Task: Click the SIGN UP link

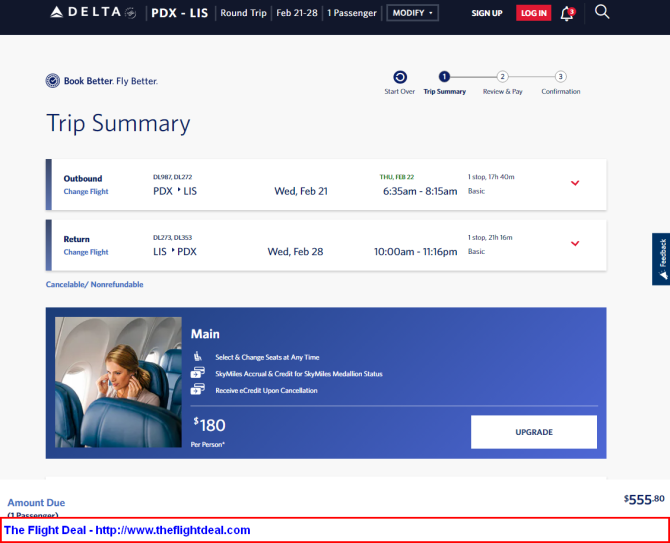Action: [x=487, y=13]
